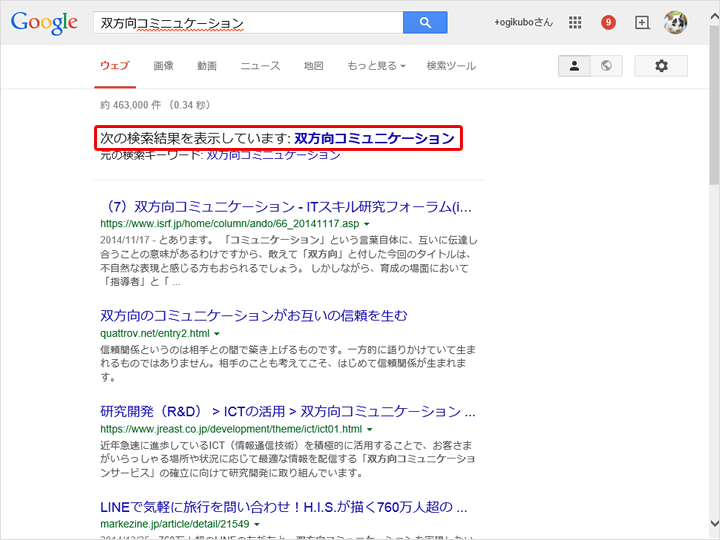Screen dimensions: 720x540
Task: Click in the search query input field
Action: coord(248,22)
